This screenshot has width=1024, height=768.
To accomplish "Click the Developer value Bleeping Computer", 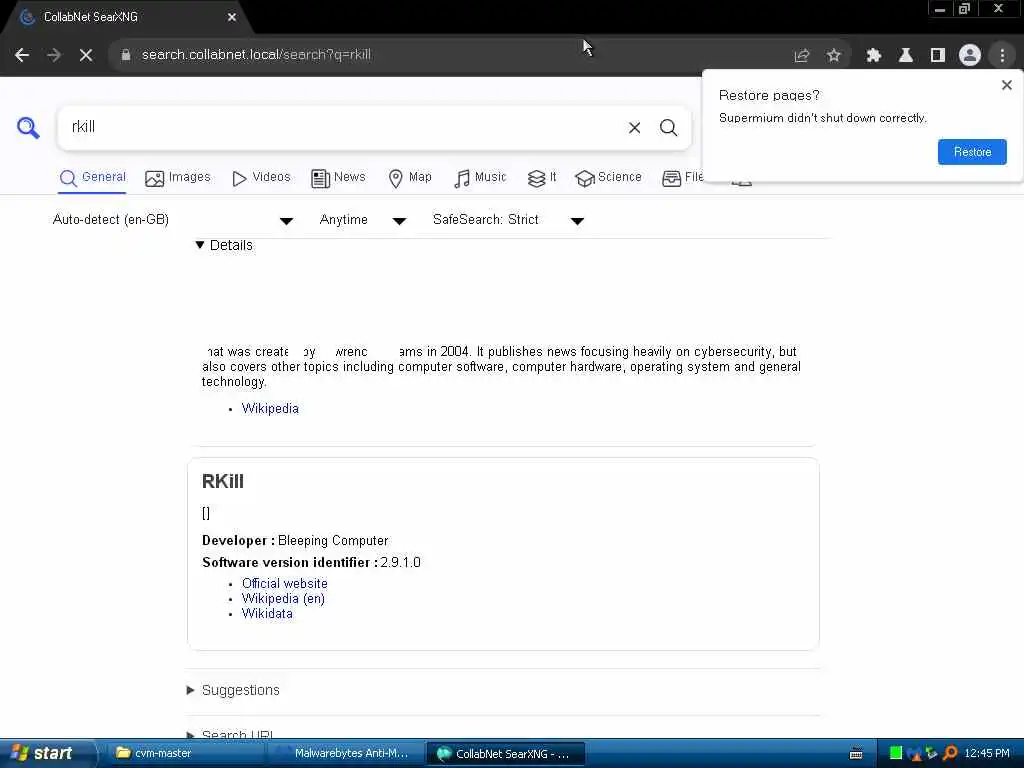I will [x=333, y=541].
